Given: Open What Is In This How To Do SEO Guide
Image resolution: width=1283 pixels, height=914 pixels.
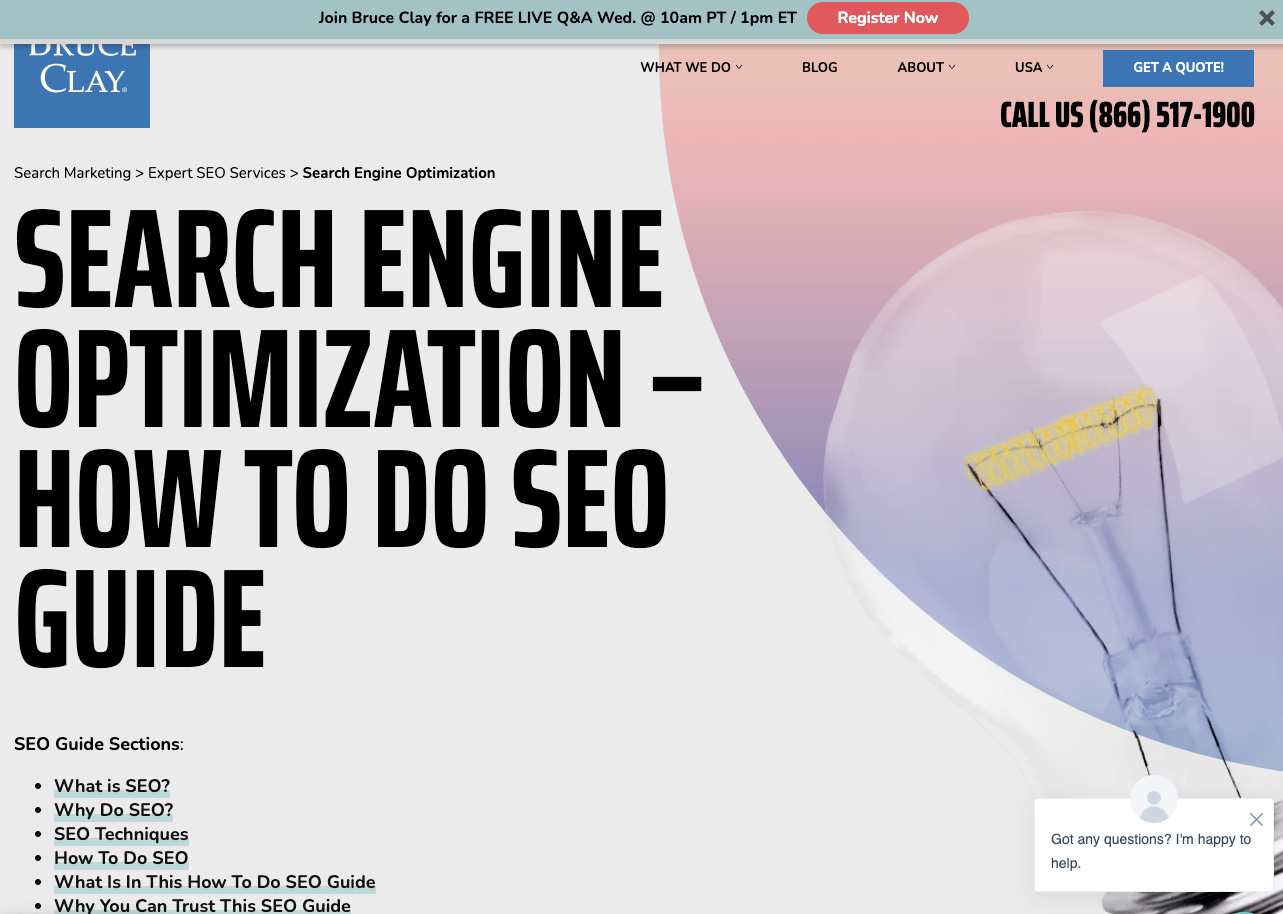Looking at the screenshot, I should [215, 882].
